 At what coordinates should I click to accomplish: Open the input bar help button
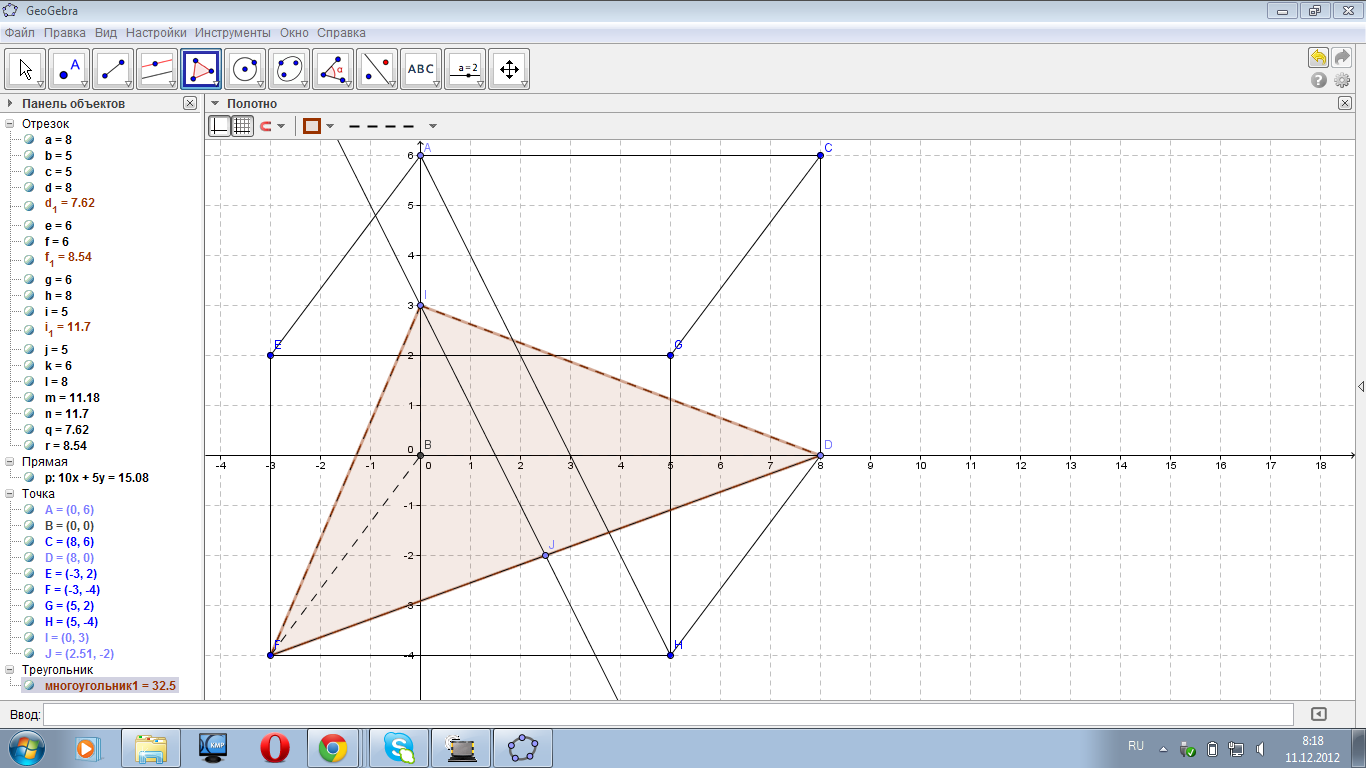[1319, 714]
